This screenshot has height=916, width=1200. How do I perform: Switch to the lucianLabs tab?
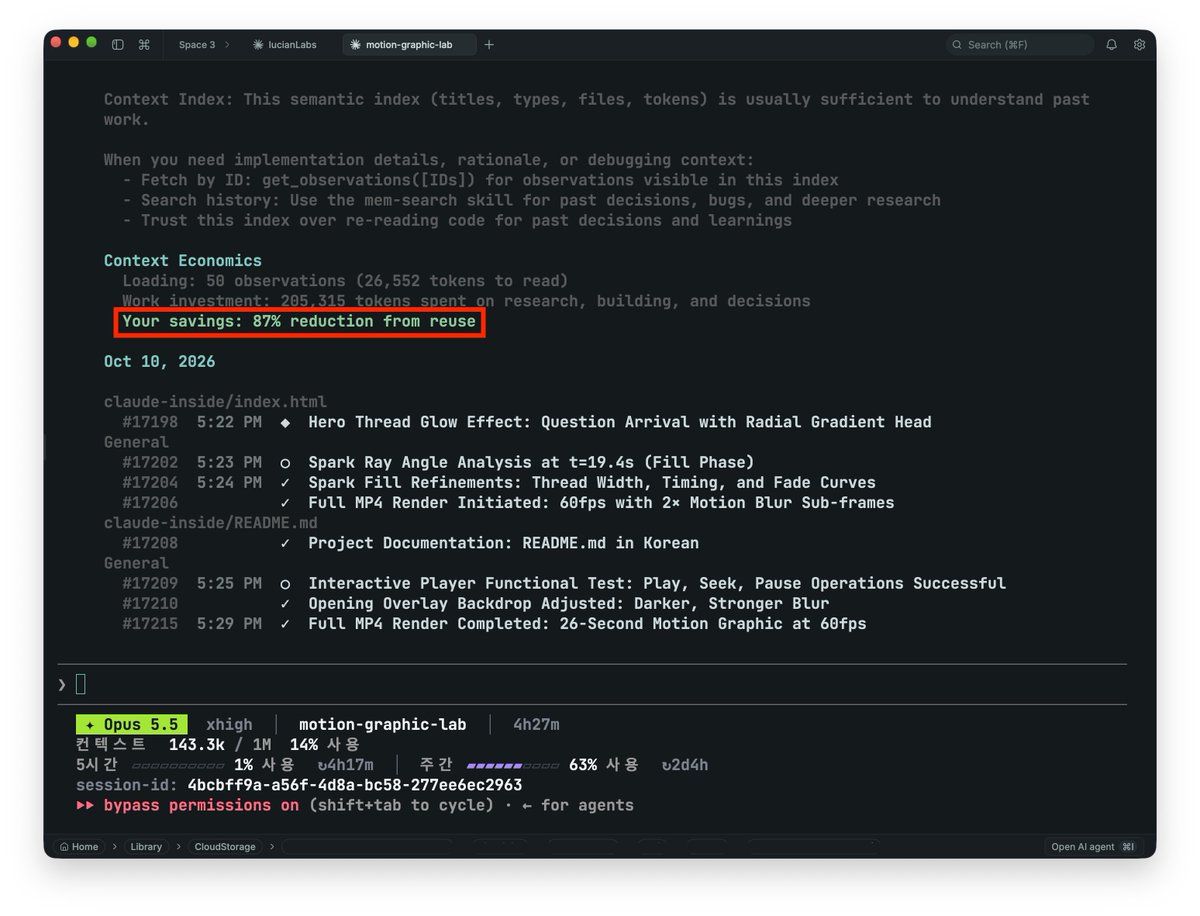[x=285, y=45]
